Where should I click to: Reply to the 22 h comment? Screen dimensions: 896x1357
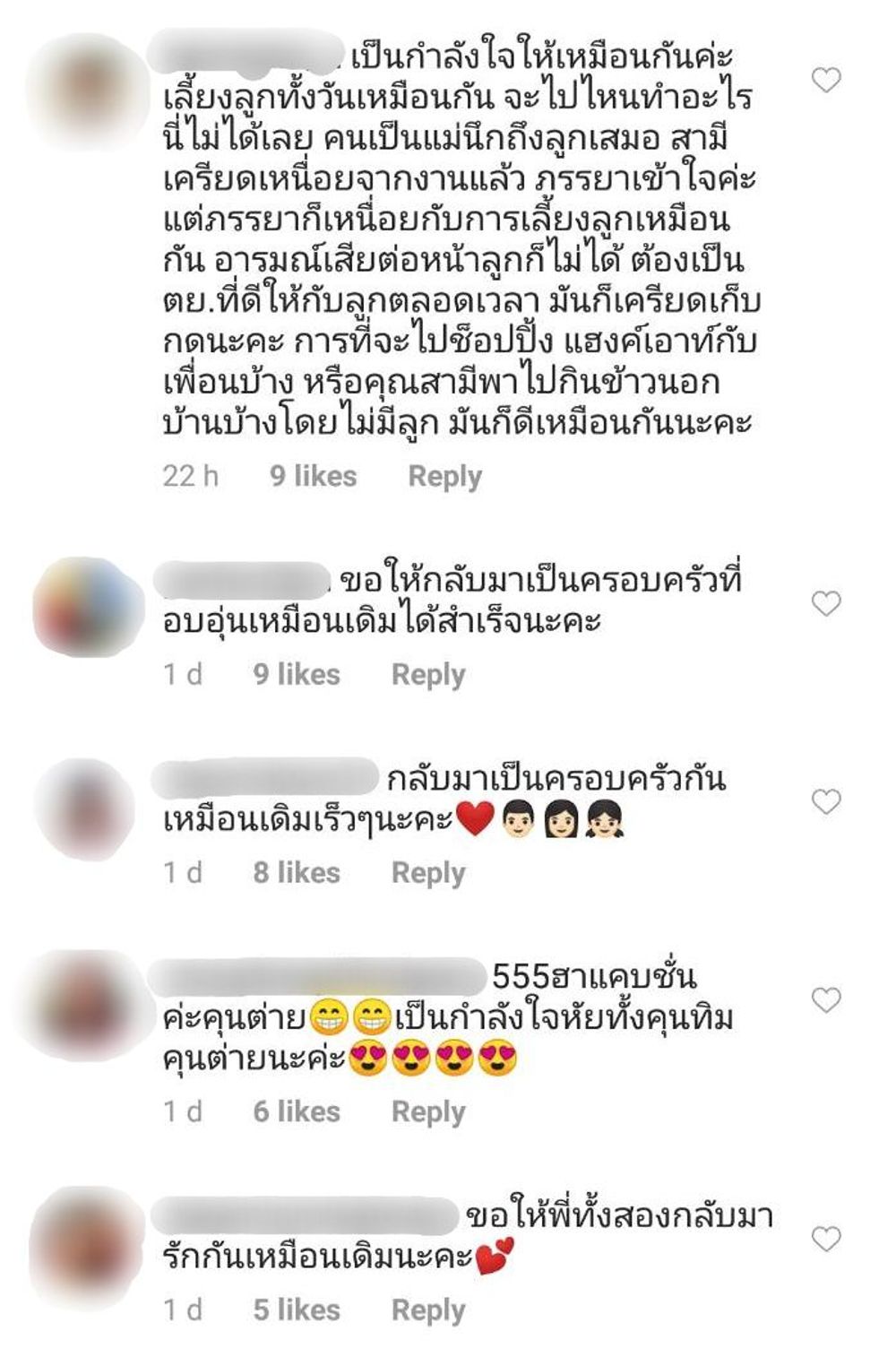(x=444, y=476)
